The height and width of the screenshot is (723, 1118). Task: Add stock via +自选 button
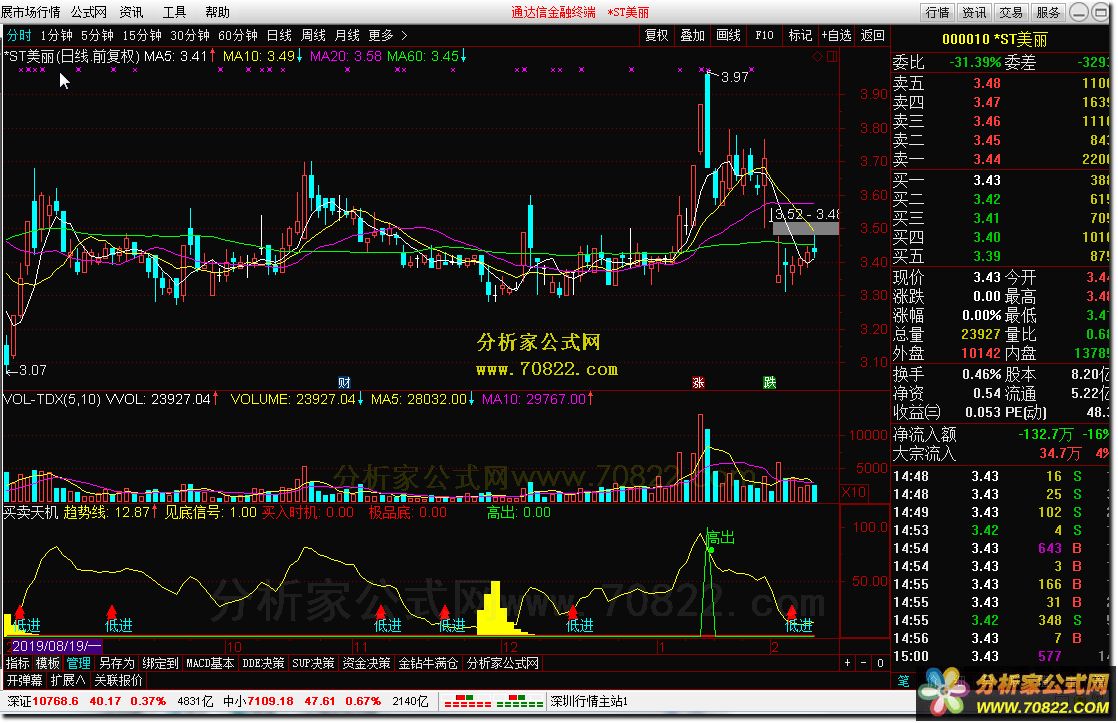pyautogui.click(x=836, y=35)
